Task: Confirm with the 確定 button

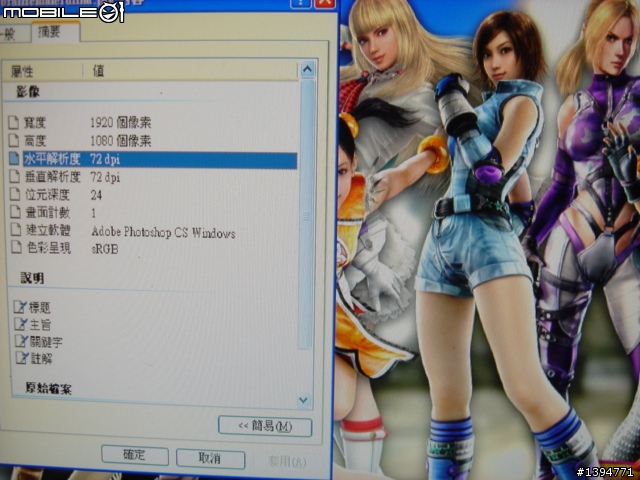Action: 135,455
